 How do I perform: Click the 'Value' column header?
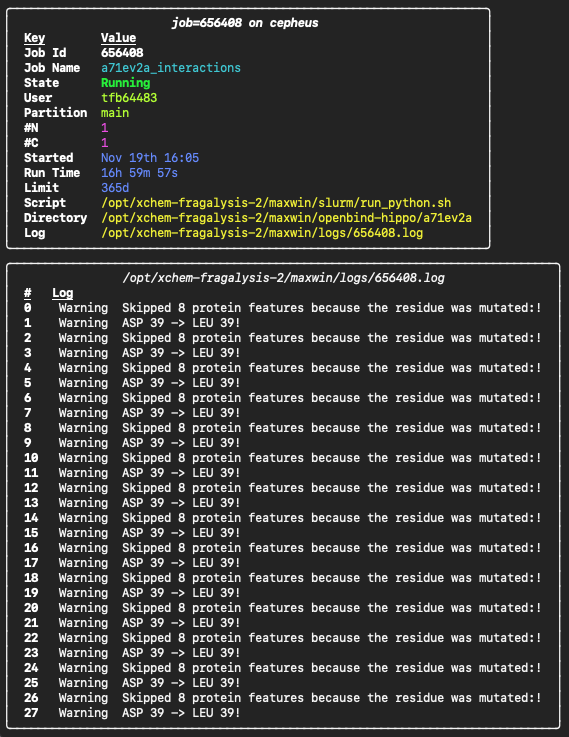coord(118,38)
